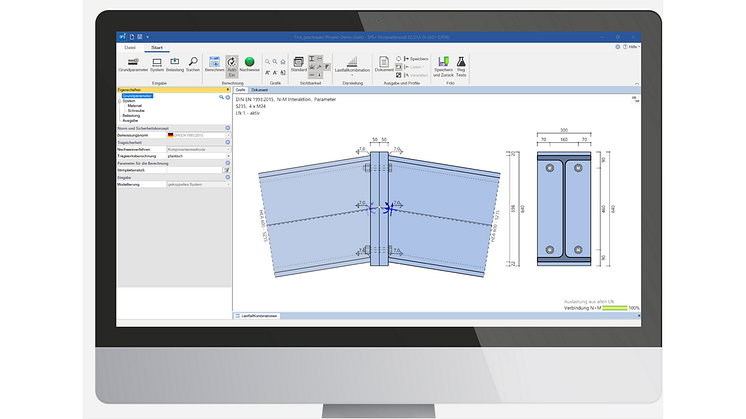This screenshot has height=419, width=746.
Task: Click the System icon in ribbon
Action: (x=157, y=62)
